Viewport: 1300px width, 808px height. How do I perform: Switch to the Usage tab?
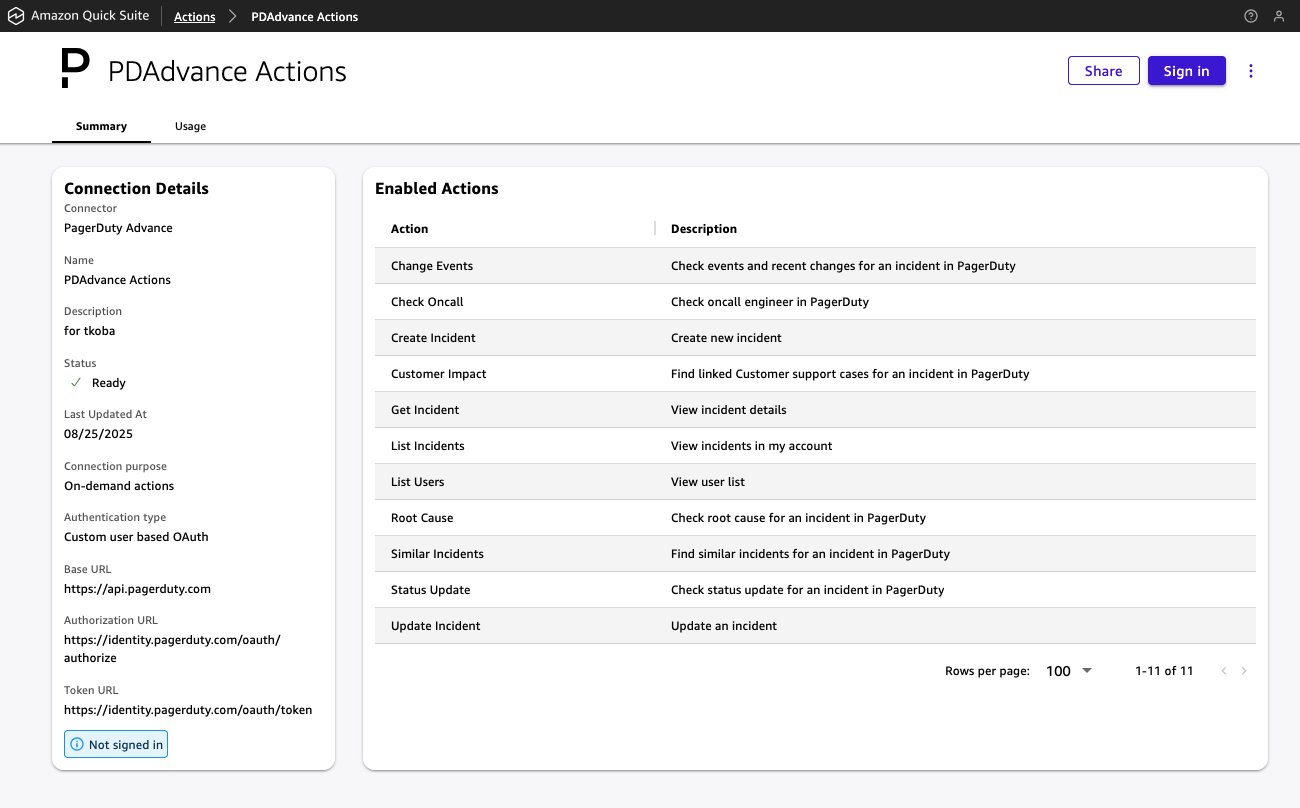190,127
